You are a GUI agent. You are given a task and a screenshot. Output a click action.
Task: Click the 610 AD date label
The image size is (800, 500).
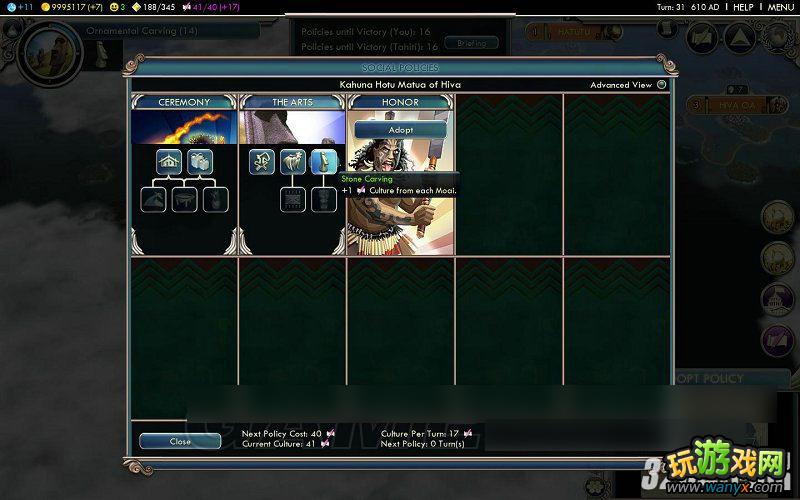705,7
